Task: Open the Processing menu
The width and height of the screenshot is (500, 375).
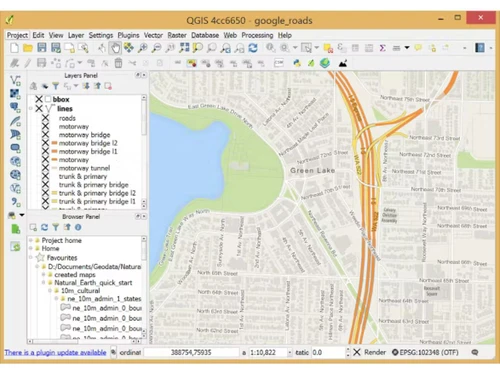Action: click(257, 35)
